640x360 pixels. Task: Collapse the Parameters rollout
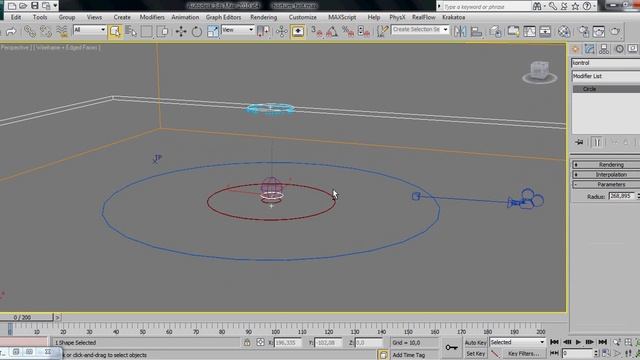point(606,184)
